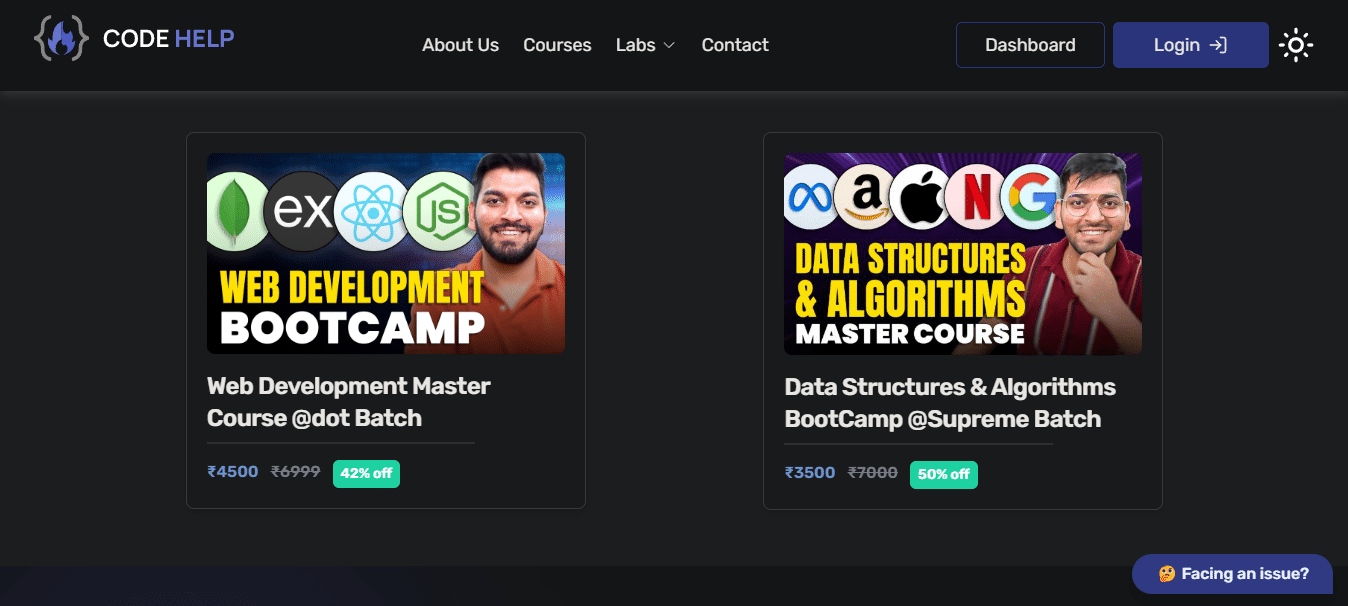
Task: Click the Netflix logo in DSA thumbnail
Action: (975, 197)
